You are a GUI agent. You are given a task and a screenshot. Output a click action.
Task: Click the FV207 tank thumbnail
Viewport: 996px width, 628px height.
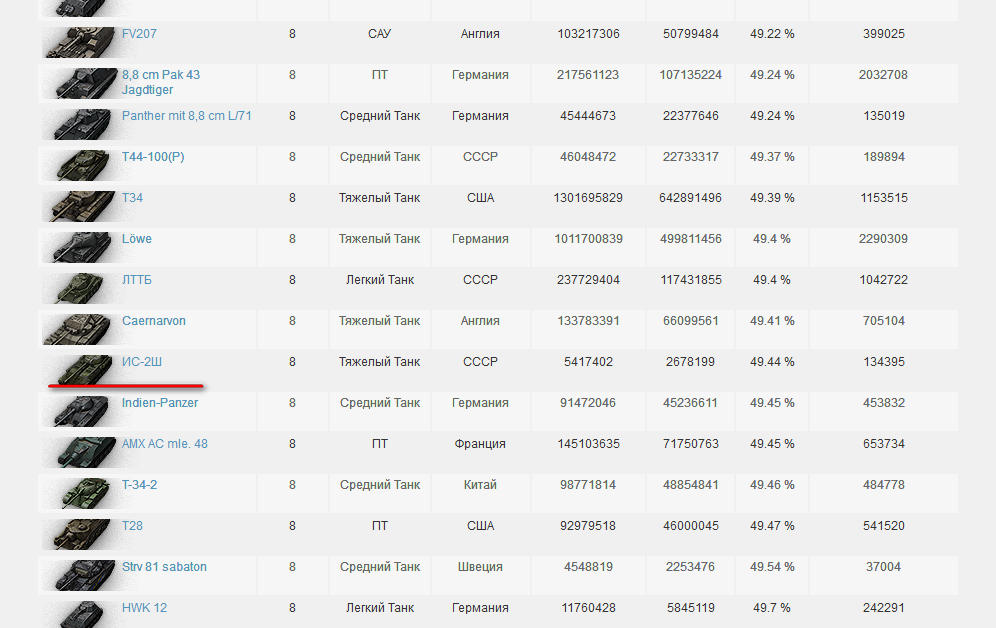coord(80,42)
